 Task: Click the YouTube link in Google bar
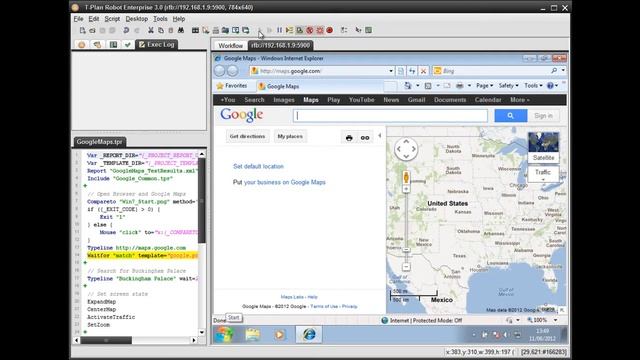click(x=362, y=100)
